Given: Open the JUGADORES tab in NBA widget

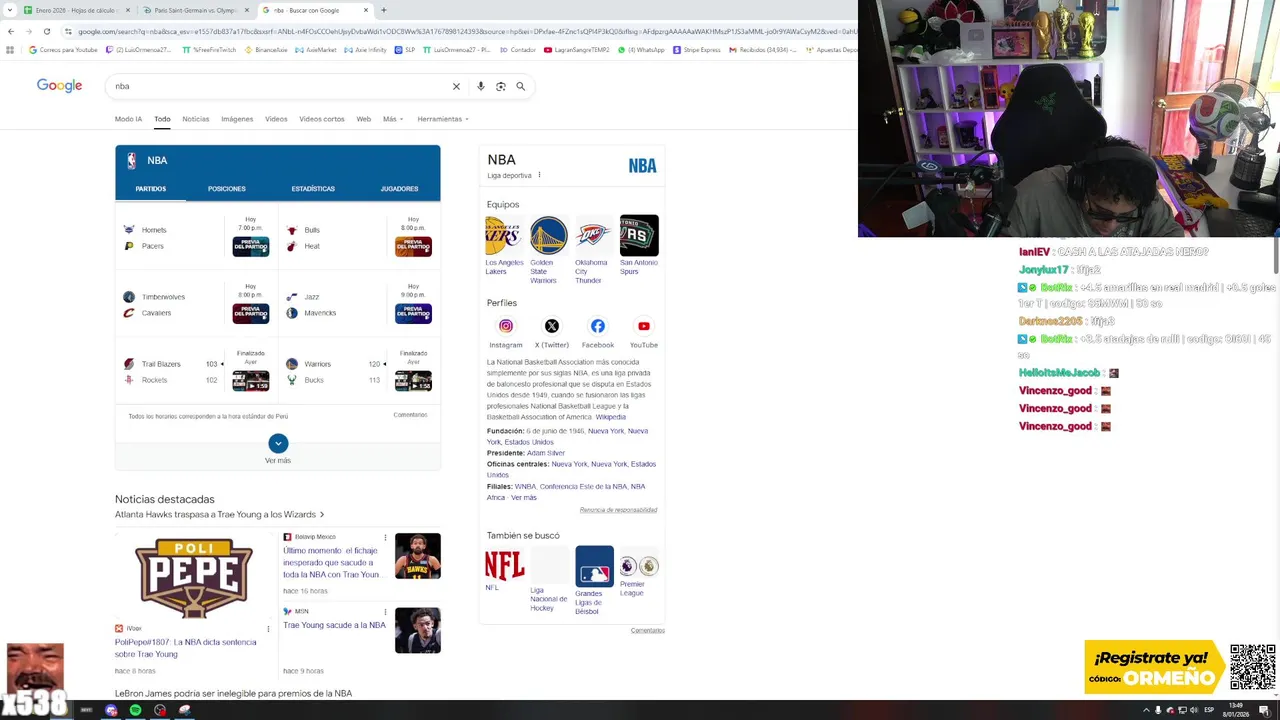Looking at the screenshot, I should pyautogui.click(x=399, y=189).
